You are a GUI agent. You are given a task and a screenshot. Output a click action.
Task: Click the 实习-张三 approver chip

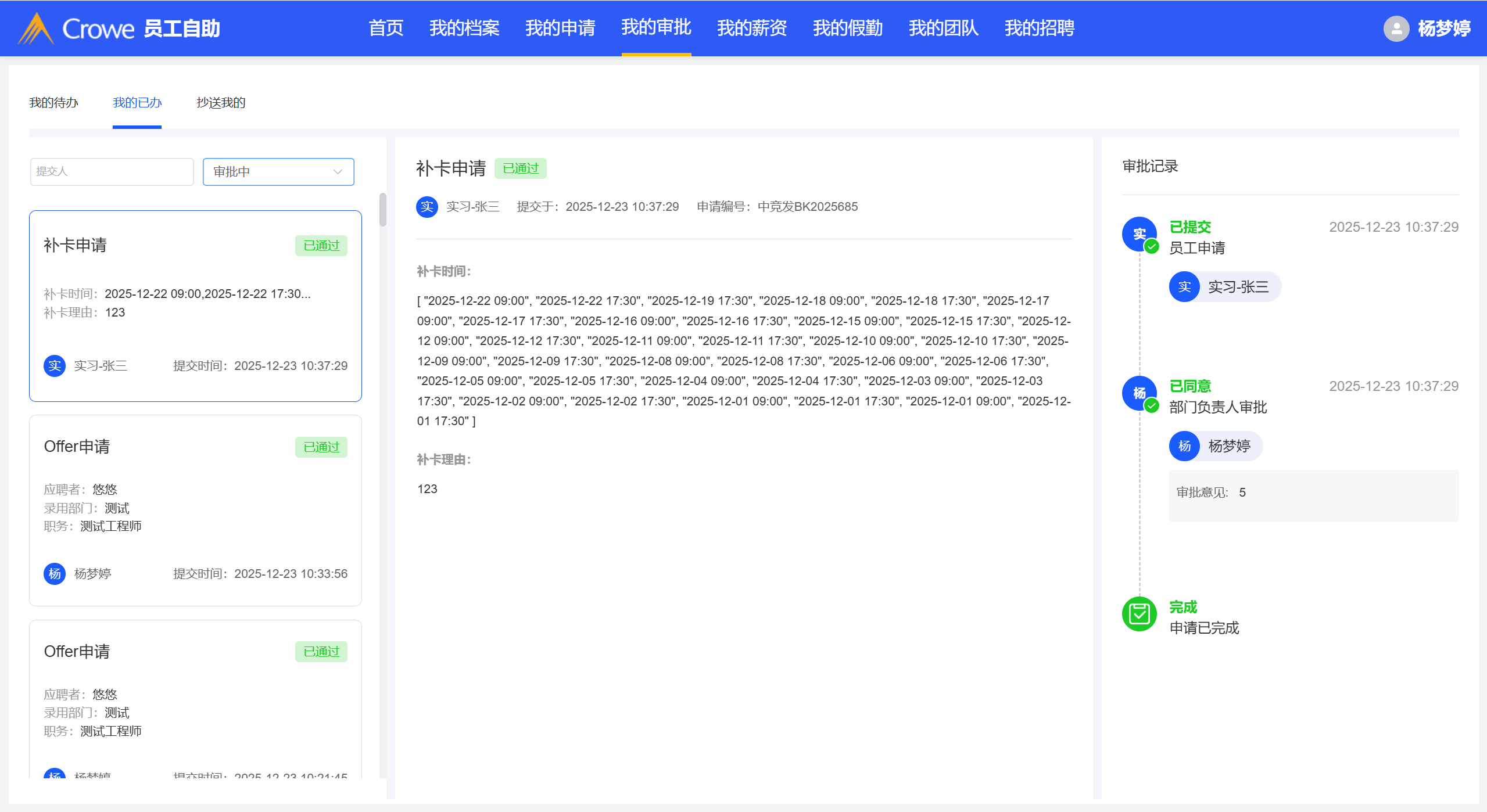[1225, 287]
